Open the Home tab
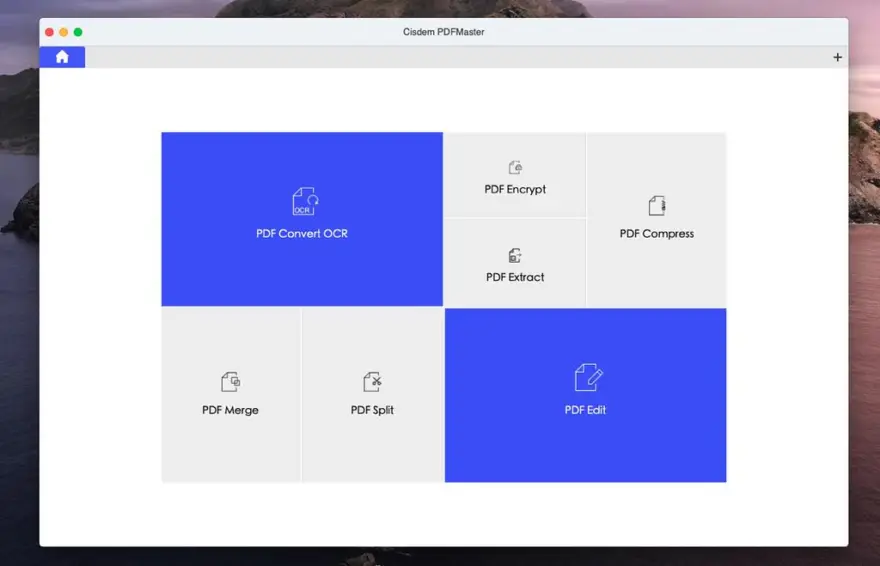This screenshot has width=880, height=566. 62,57
